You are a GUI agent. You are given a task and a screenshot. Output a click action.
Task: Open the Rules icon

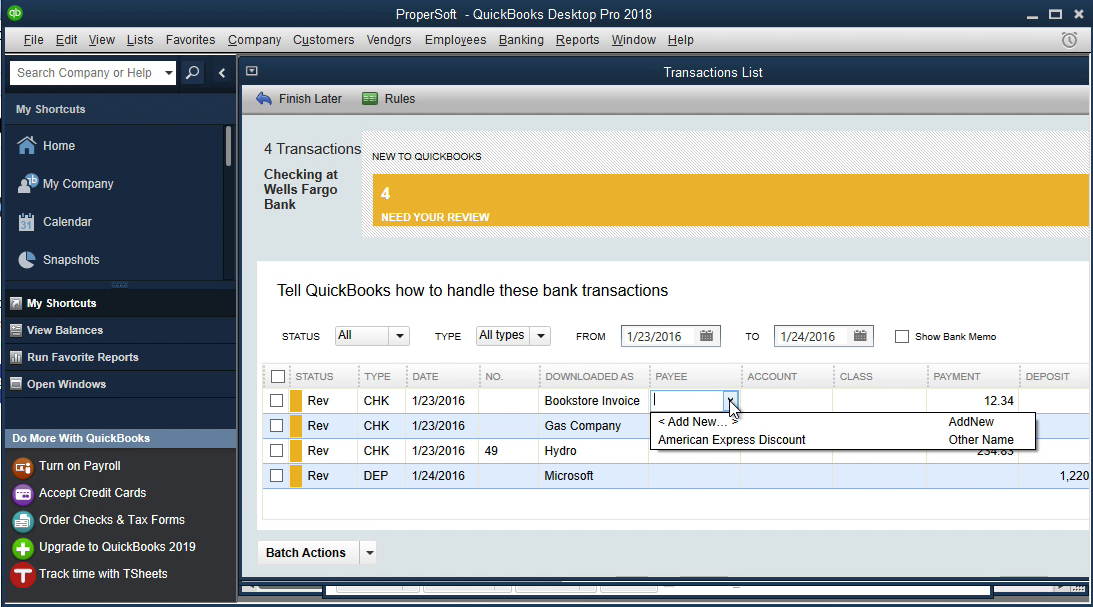click(x=369, y=99)
